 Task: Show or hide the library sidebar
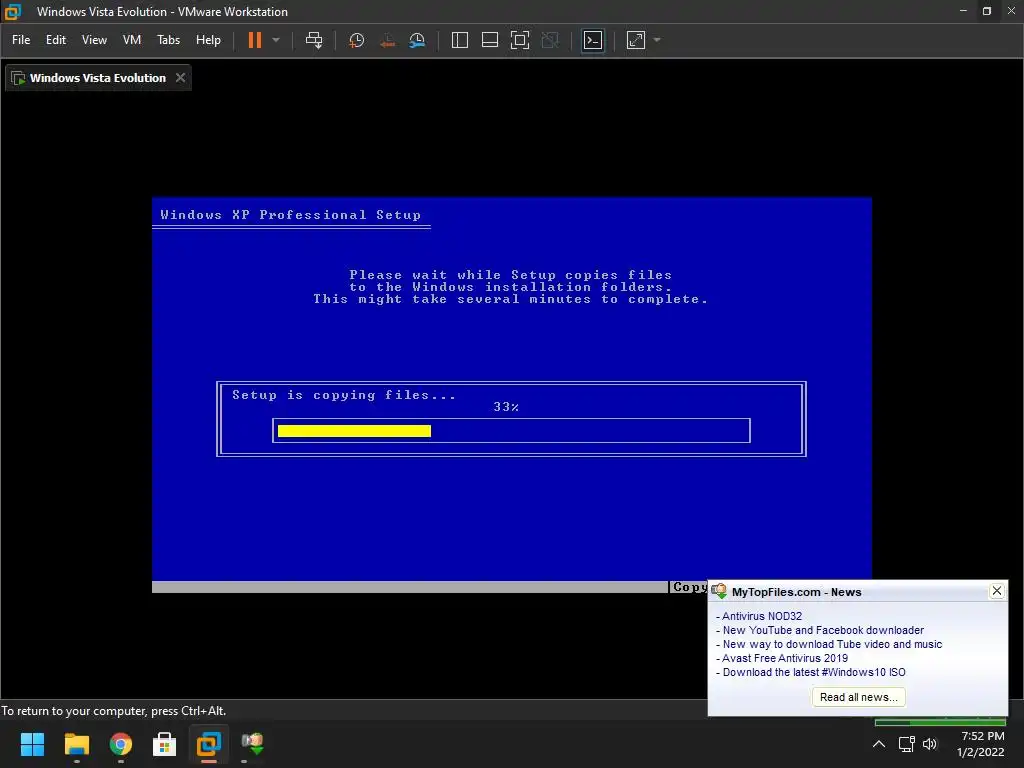click(460, 40)
